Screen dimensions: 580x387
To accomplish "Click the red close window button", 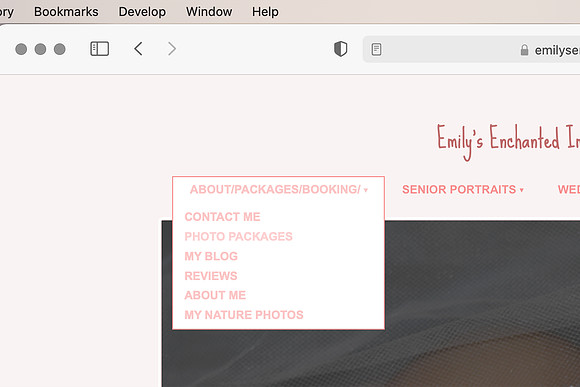I will 21,49.
